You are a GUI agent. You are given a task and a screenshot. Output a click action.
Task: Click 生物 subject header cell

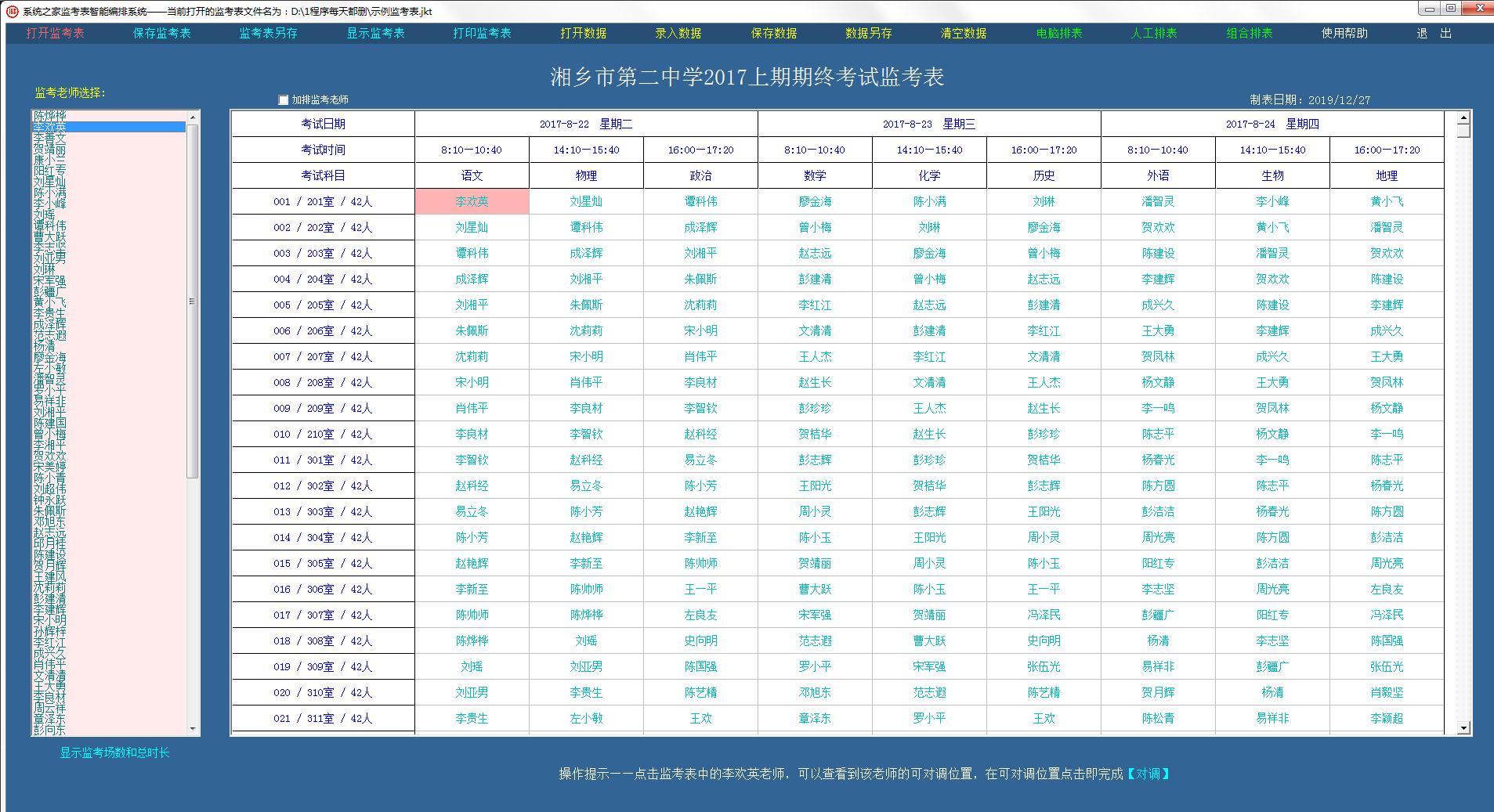pos(1272,175)
